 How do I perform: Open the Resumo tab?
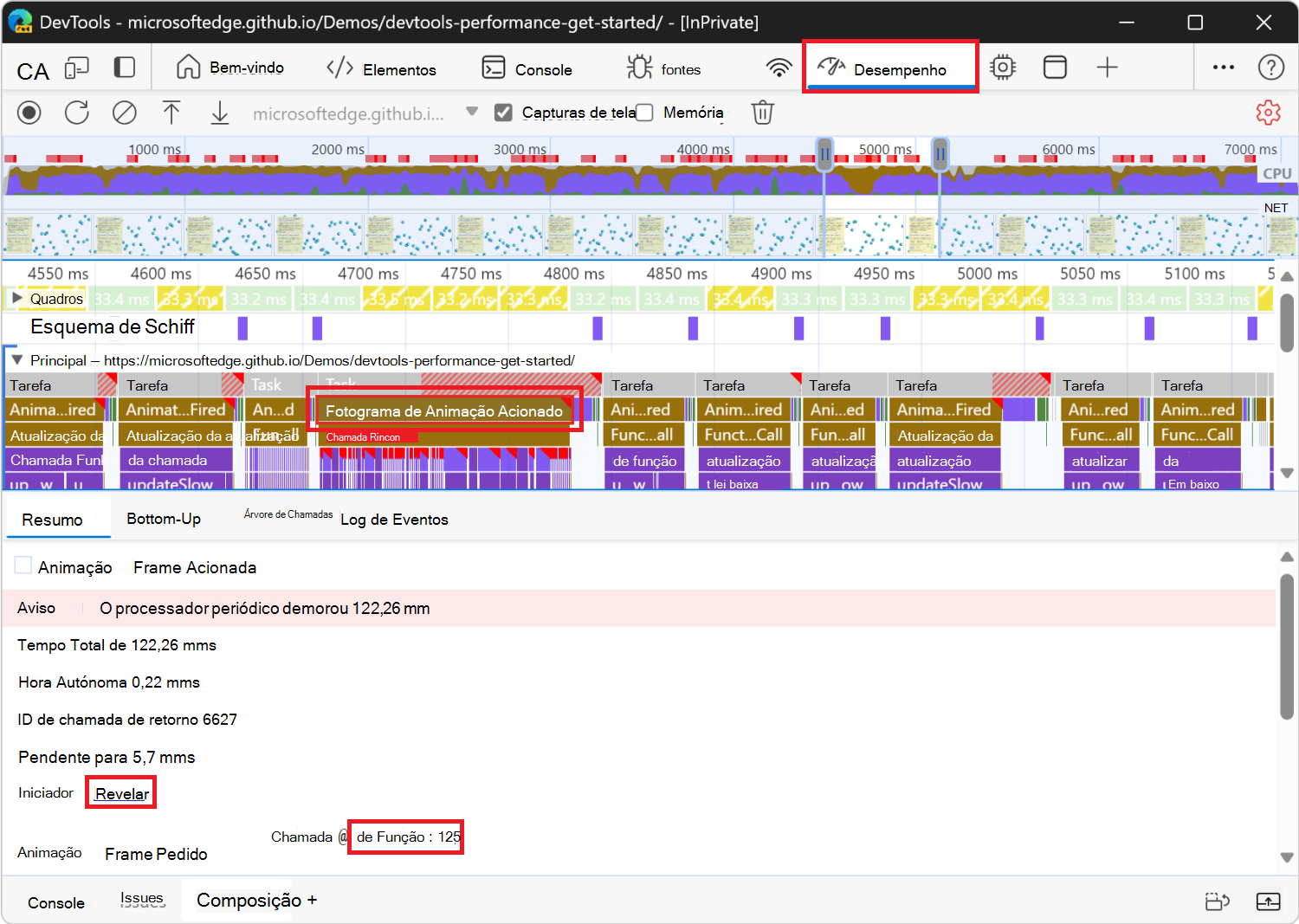53,520
